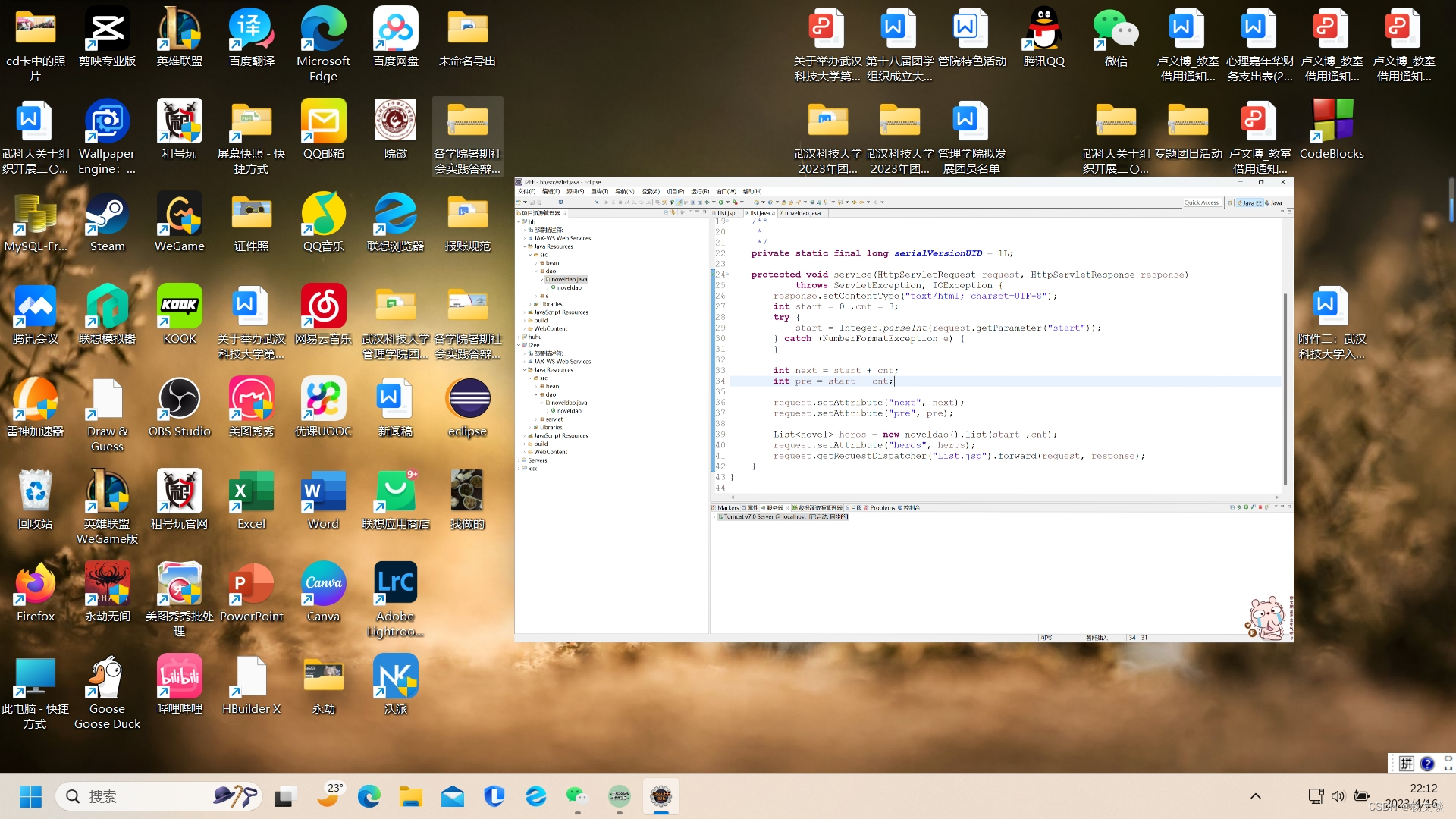The width and height of the screenshot is (1456, 819).
Task: Click the green Run button in Eclipse toolbar
Action: (721, 202)
